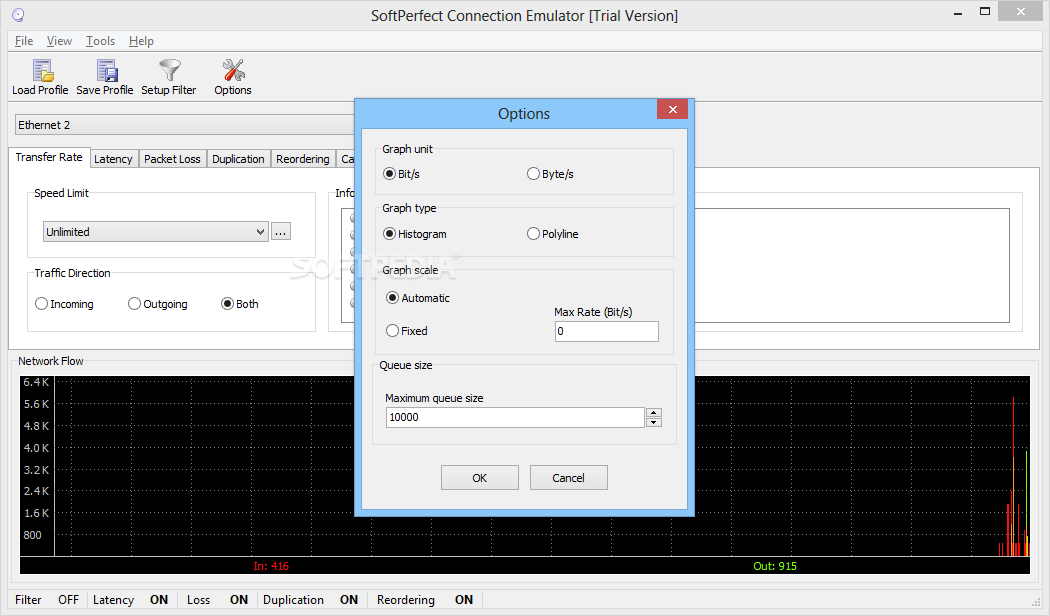
Task: Open the Ethernet 2 adapter dropdown
Action: pos(185,125)
